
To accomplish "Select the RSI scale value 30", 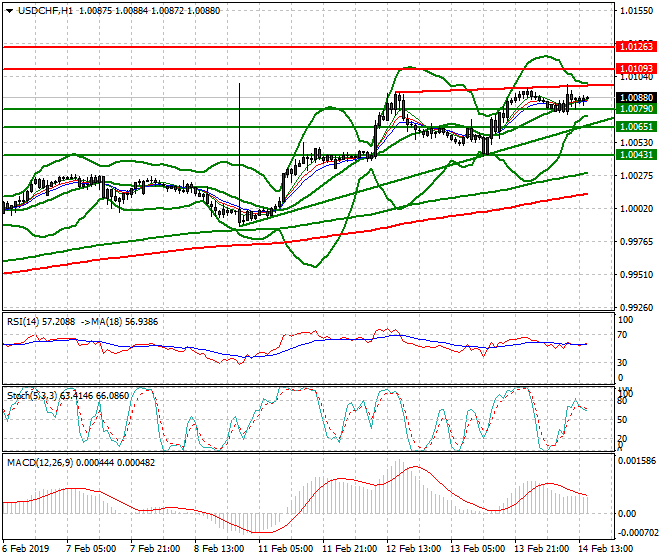I will coord(622,363).
